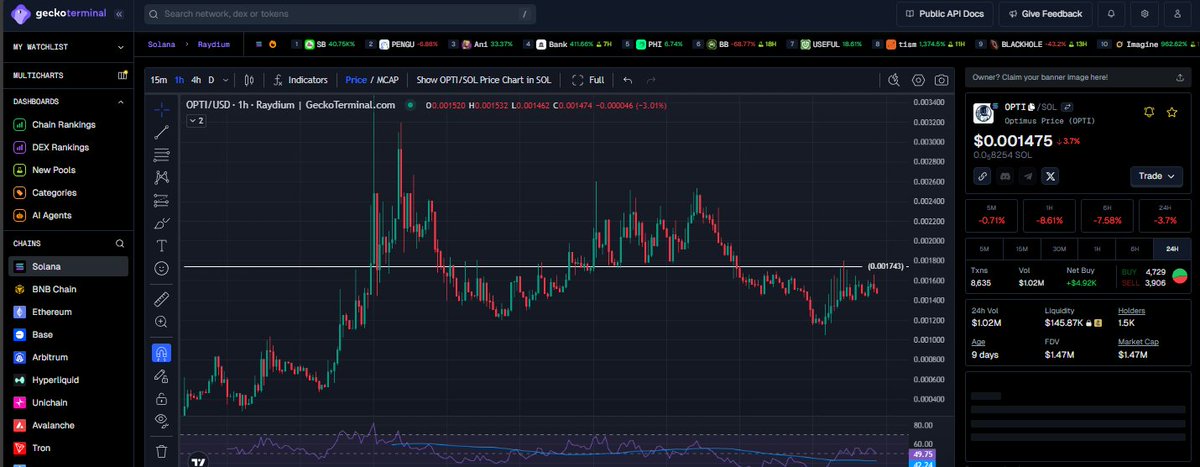The height and width of the screenshot is (467, 1200).
Task: Collapse the sidebar with double-chevron icon
Action: 119,15
